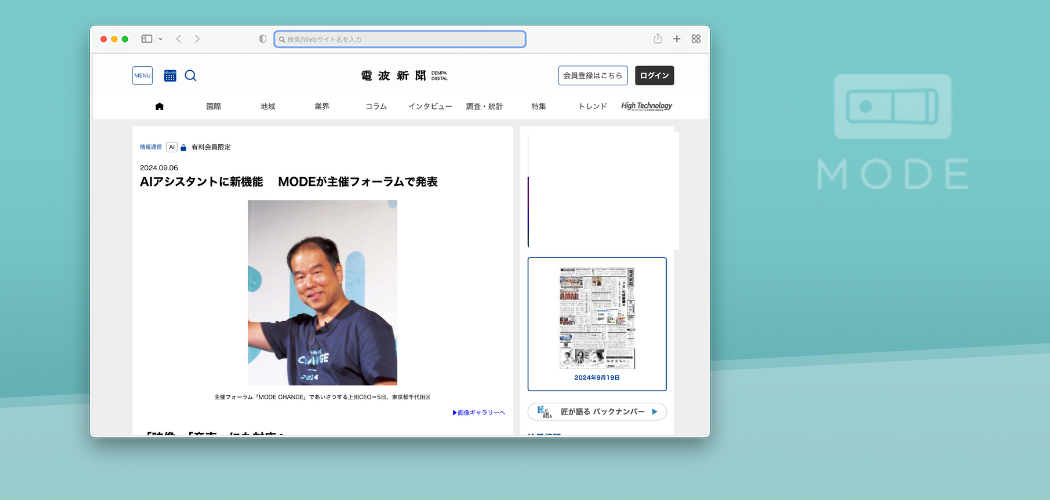The width and height of the screenshot is (1050, 500).
Task: Click the 会員登録はこちら button
Action: [593, 75]
